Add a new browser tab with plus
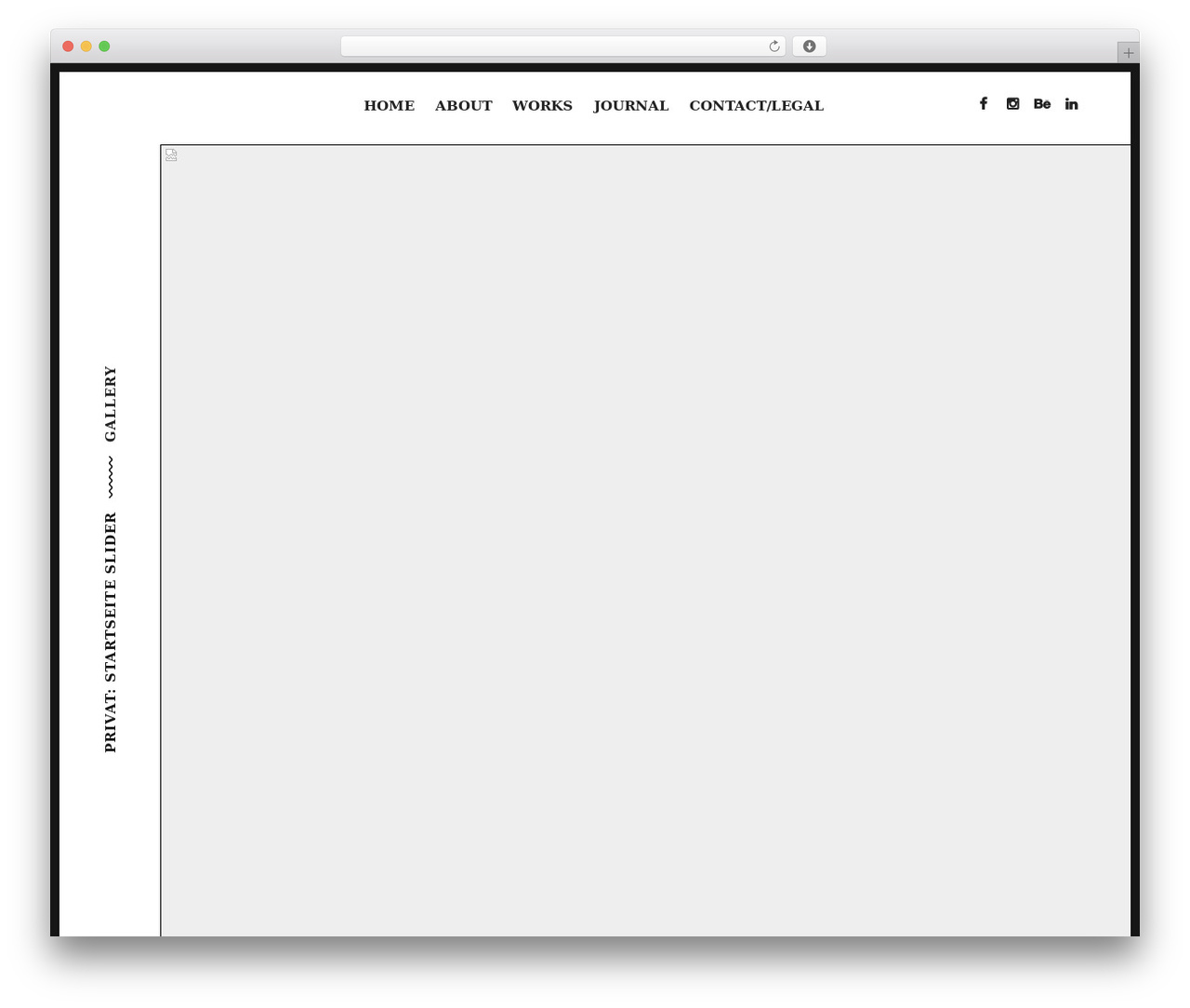This screenshot has height=1008, width=1190. pos(1128,53)
